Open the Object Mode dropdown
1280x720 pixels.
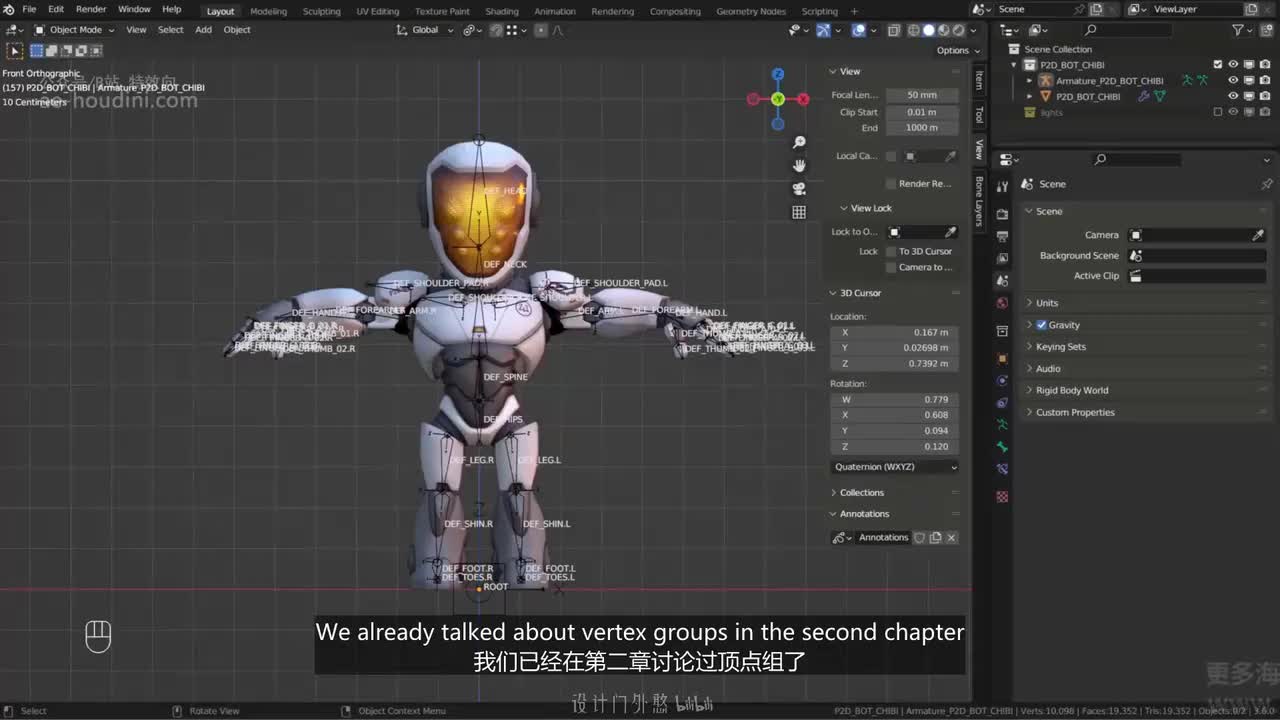[x=75, y=30]
